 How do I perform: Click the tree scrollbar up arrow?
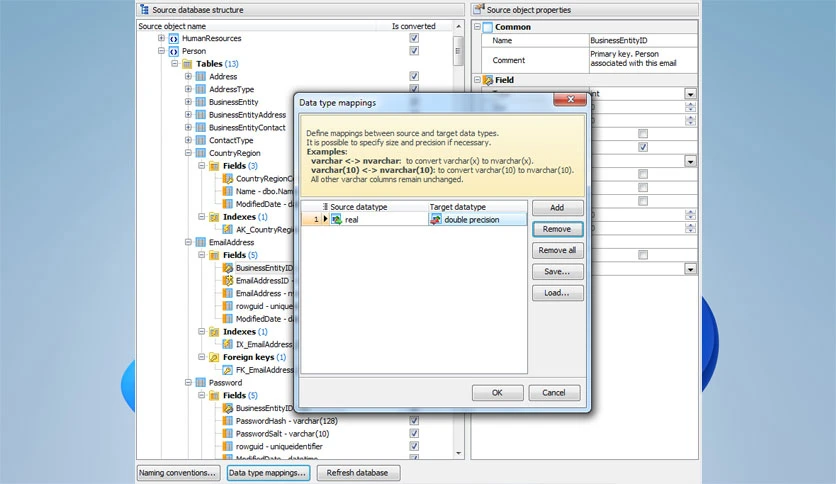459,26
